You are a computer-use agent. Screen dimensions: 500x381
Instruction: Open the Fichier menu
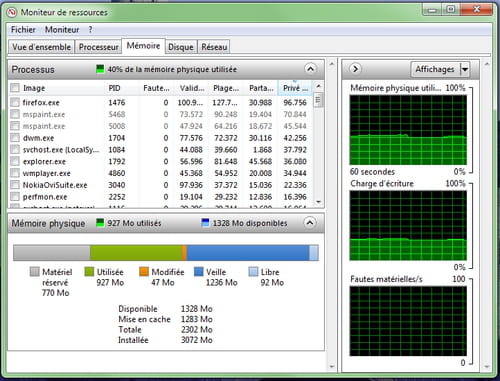[x=23, y=30]
